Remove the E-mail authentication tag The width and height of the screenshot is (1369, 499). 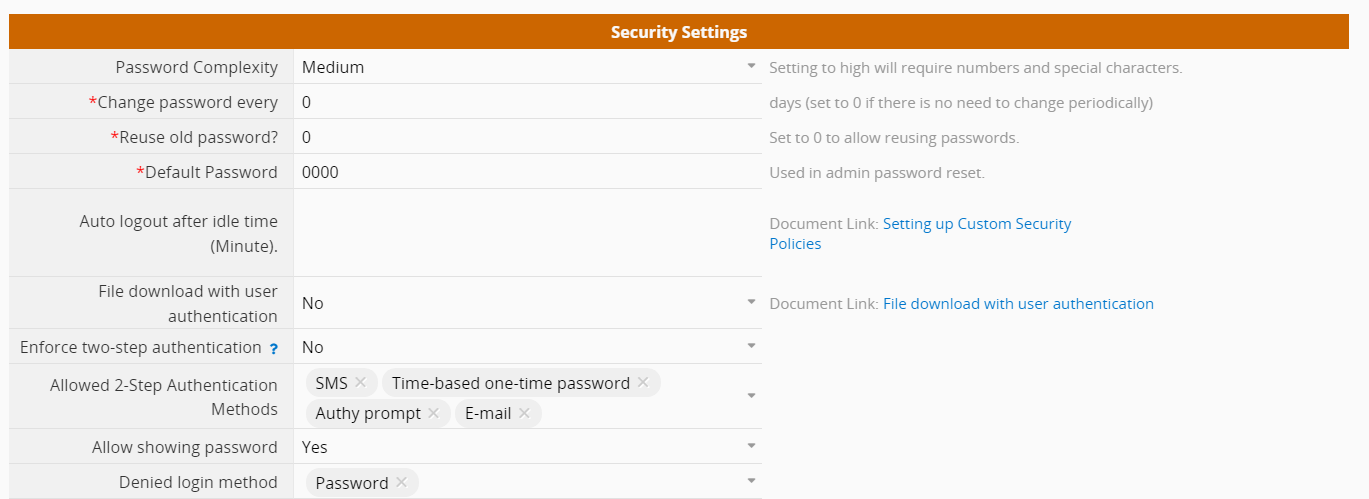(524, 413)
